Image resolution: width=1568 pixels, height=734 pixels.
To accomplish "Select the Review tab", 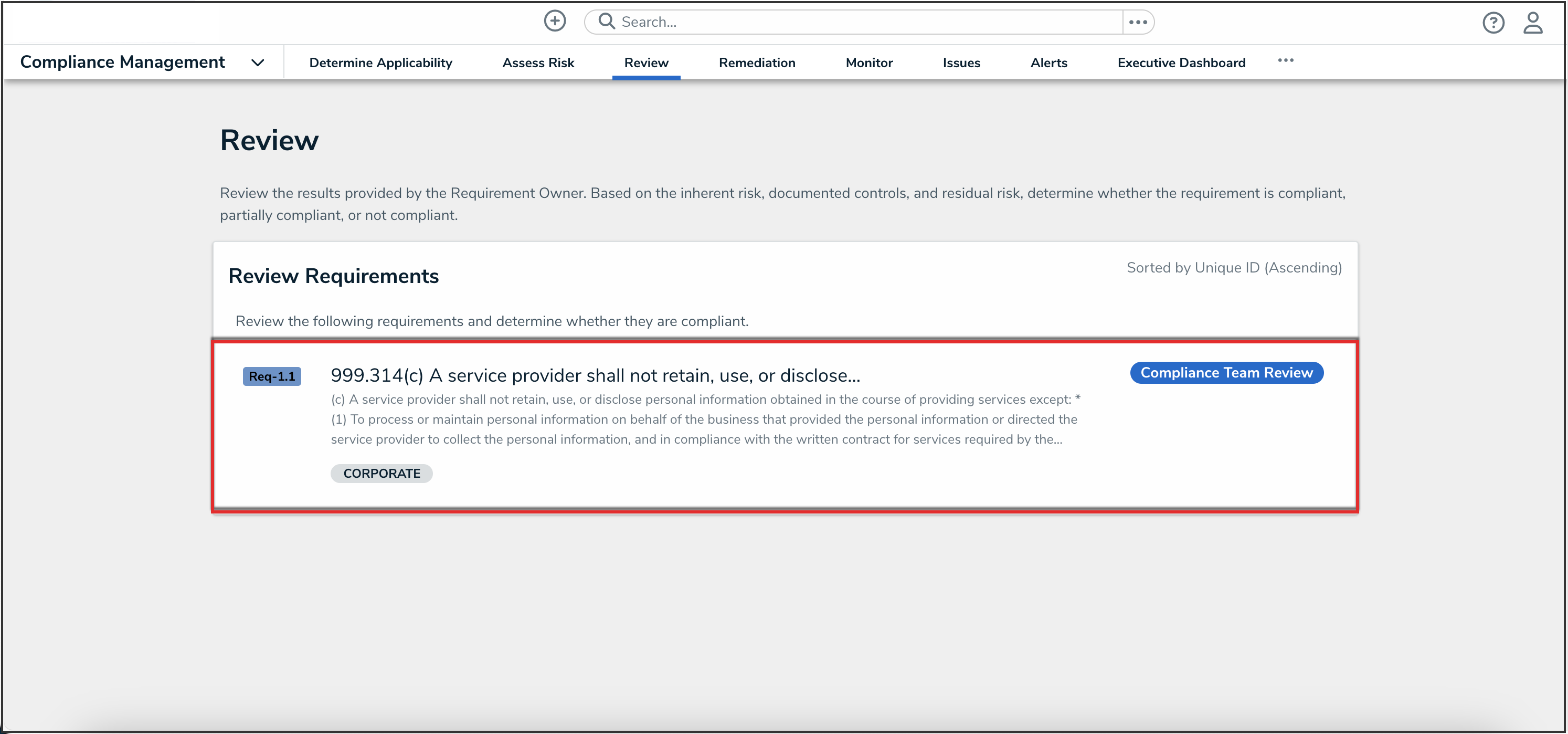I will pyautogui.click(x=646, y=62).
